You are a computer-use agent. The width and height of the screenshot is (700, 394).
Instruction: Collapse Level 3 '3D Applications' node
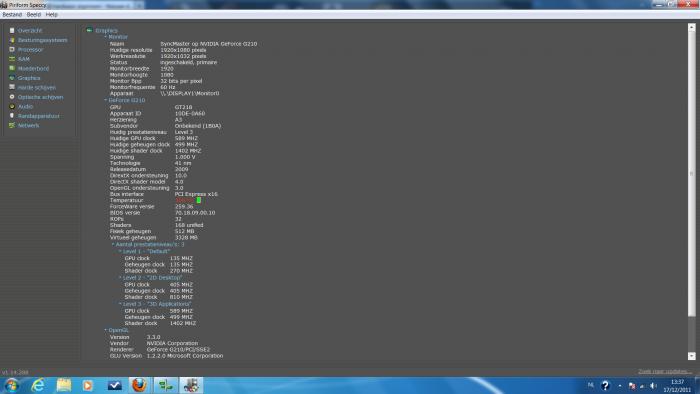point(120,304)
